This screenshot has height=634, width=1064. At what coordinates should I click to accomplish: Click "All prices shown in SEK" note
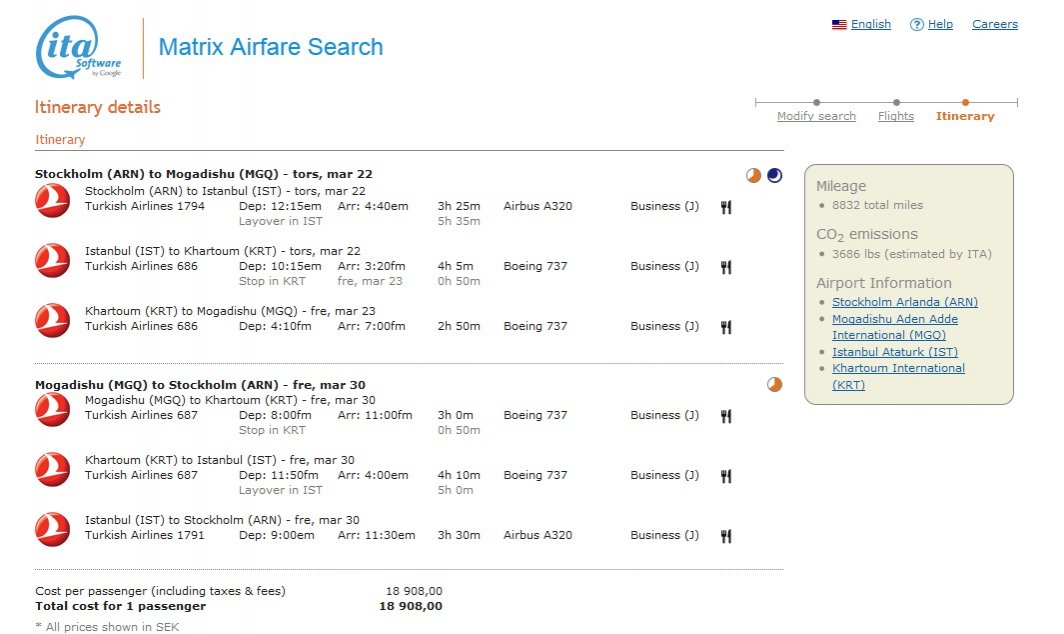click(107, 627)
